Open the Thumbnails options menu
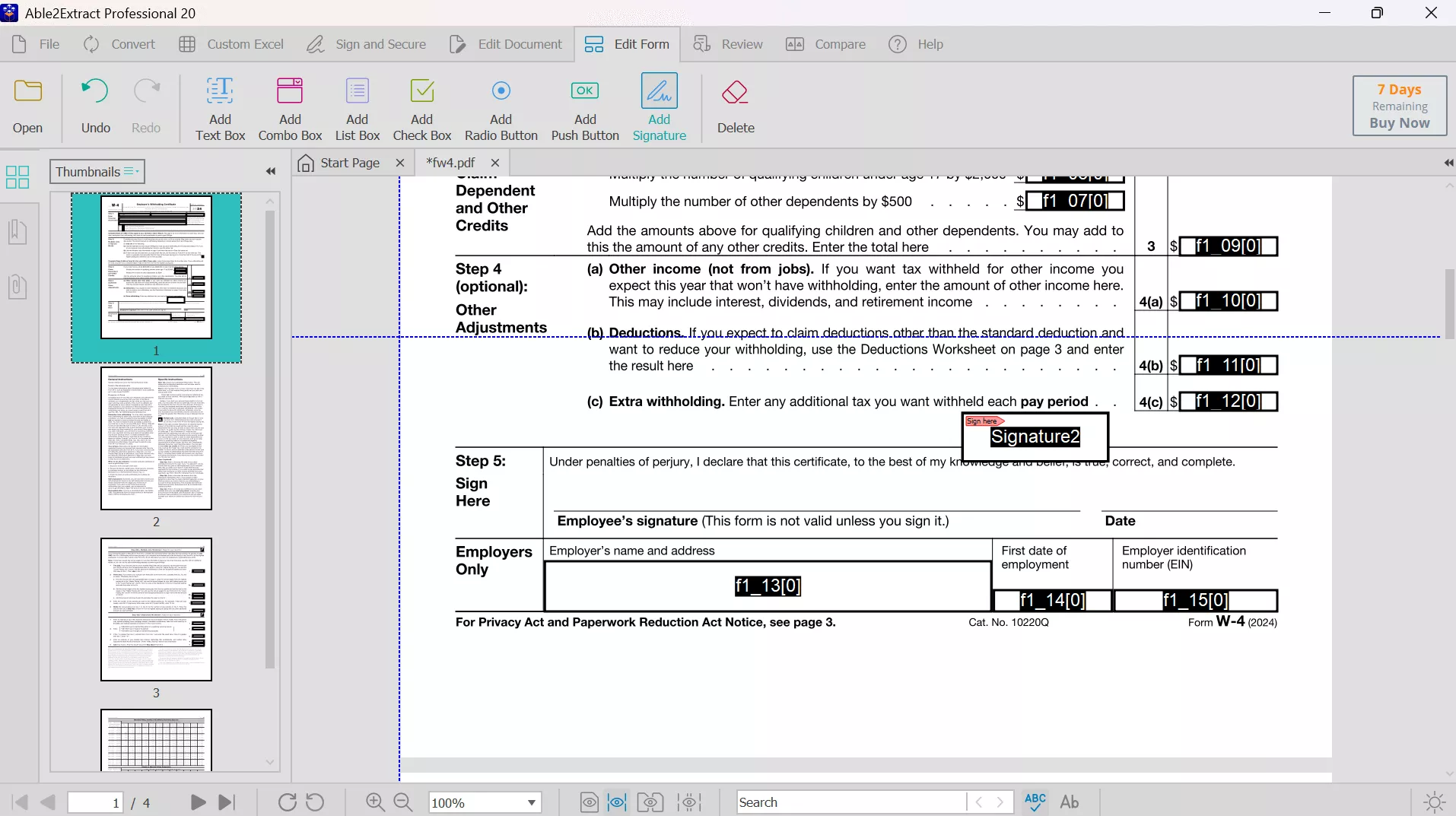This screenshot has width=1456, height=816. (x=129, y=172)
